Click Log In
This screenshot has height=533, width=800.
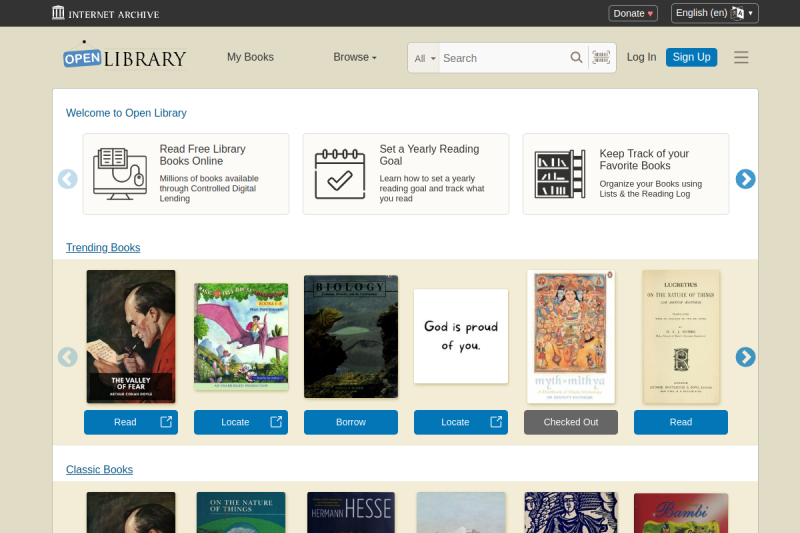click(641, 57)
